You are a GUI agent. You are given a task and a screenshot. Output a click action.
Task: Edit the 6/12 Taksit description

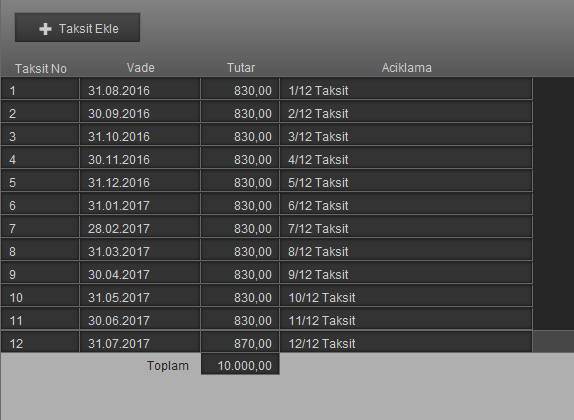pyautogui.click(x=406, y=204)
